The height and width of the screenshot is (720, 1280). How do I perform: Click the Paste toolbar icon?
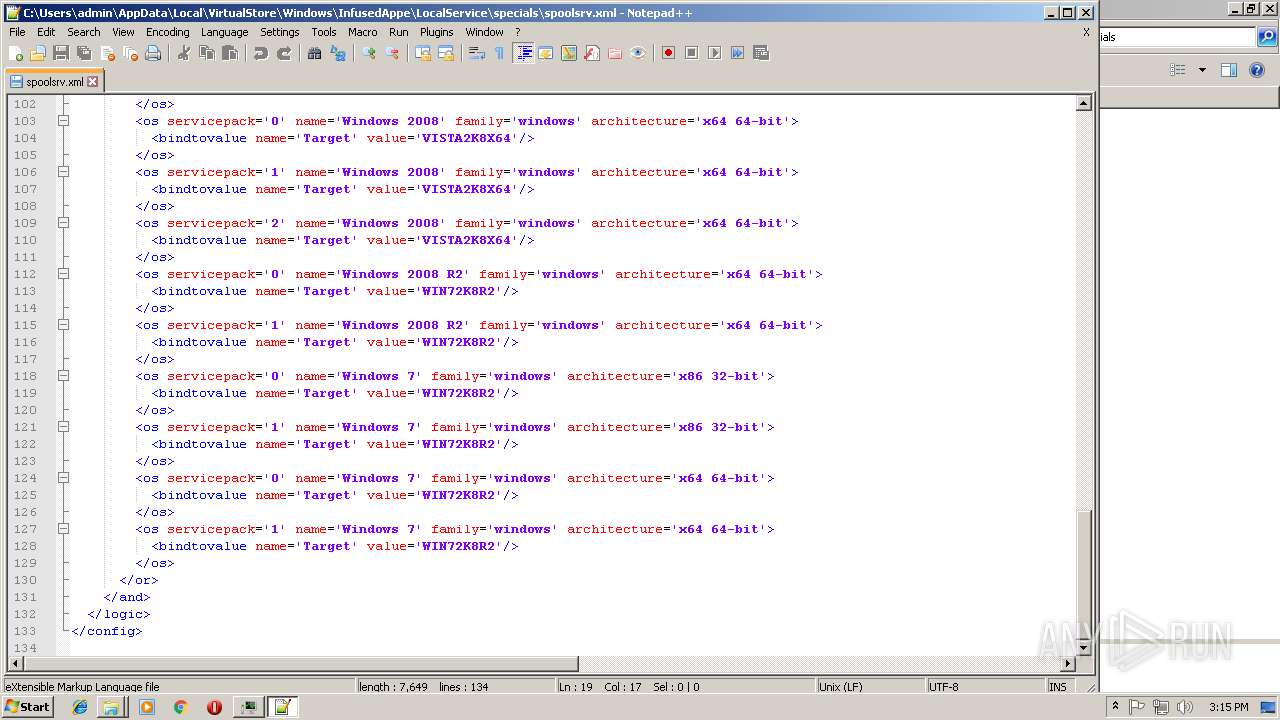coord(230,53)
